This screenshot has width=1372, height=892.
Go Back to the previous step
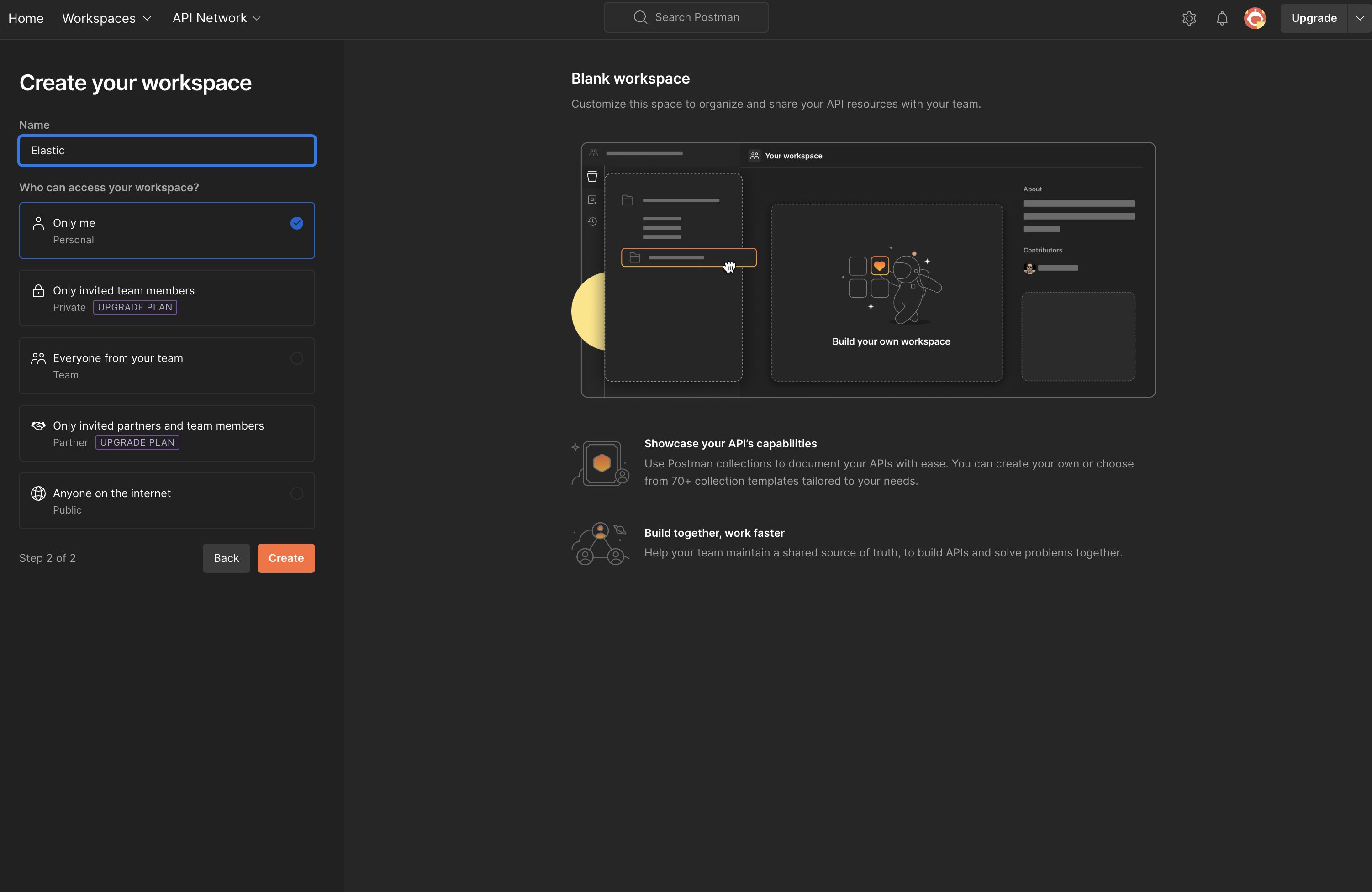[226, 558]
